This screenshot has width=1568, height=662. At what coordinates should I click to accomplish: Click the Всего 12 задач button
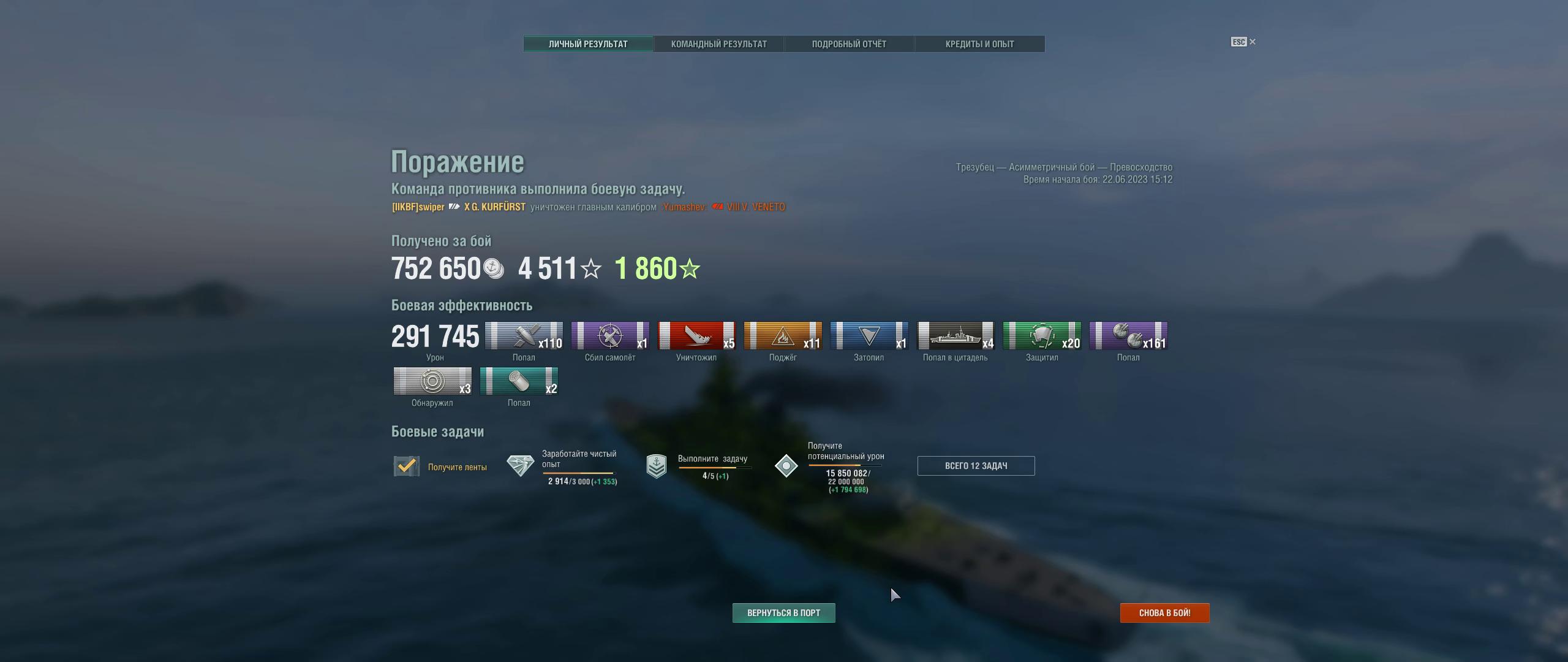coord(976,466)
